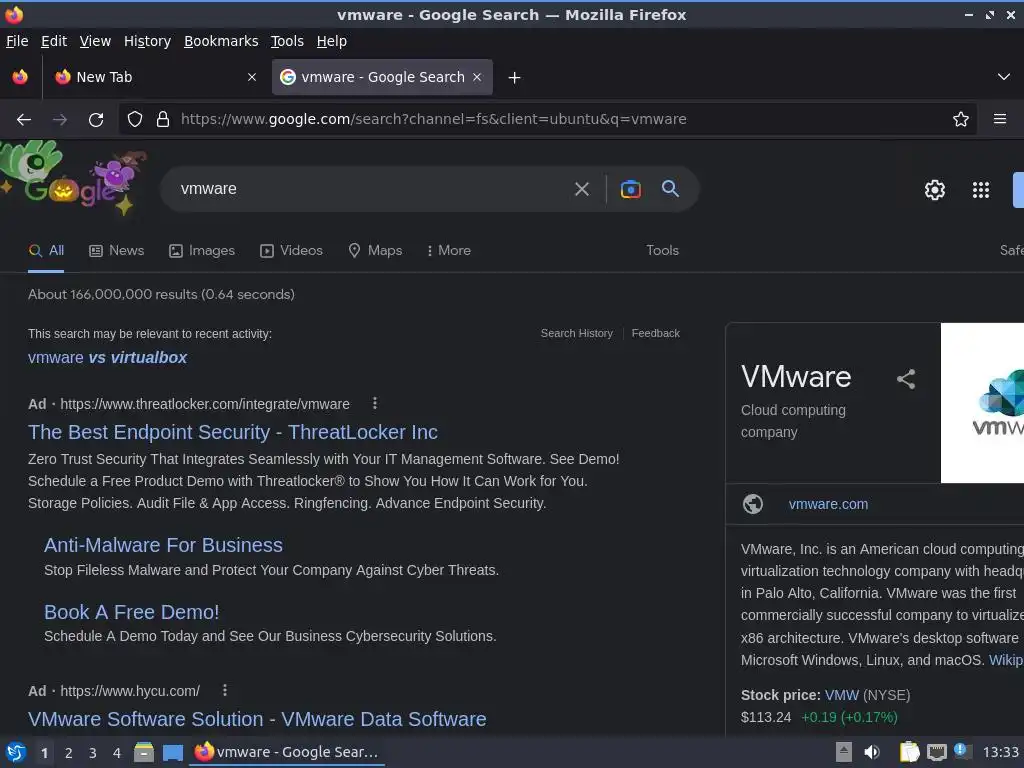Search by image using the camera icon

click(x=630, y=189)
